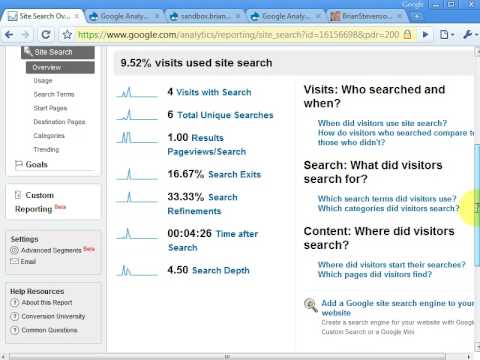
Task: Click the sparkline next to Search Exits
Action: pos(137,174)
